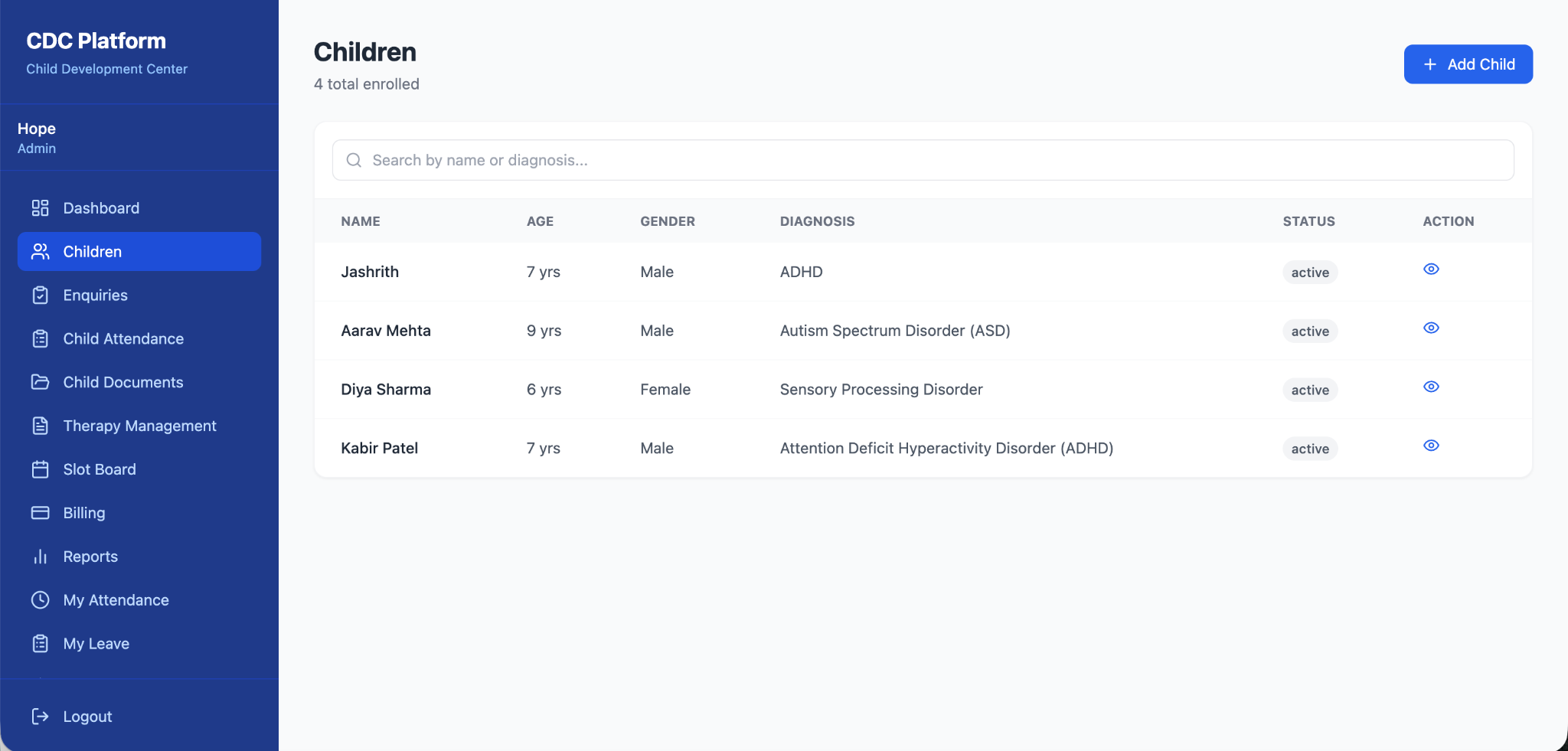Select the Child Documents folder icon

[x=40, y=382]
